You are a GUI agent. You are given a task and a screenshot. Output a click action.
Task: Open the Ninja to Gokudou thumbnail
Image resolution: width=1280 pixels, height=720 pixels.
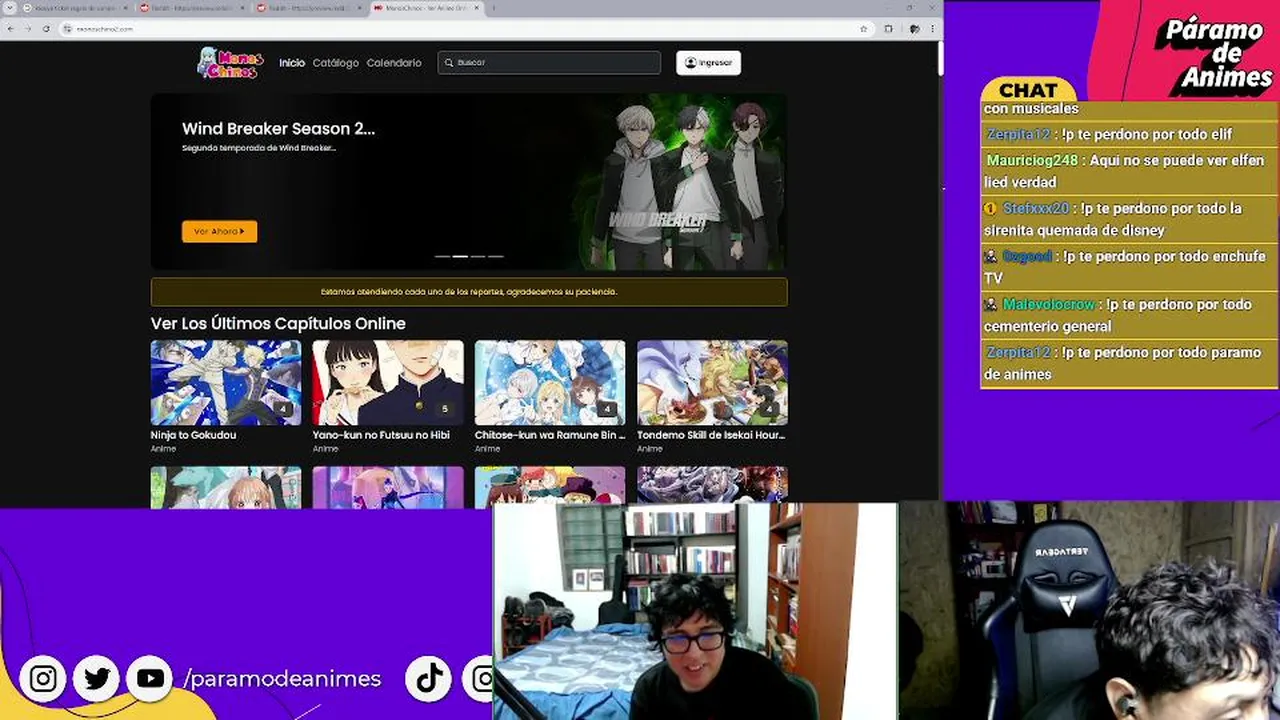click(x=226, y=383)
